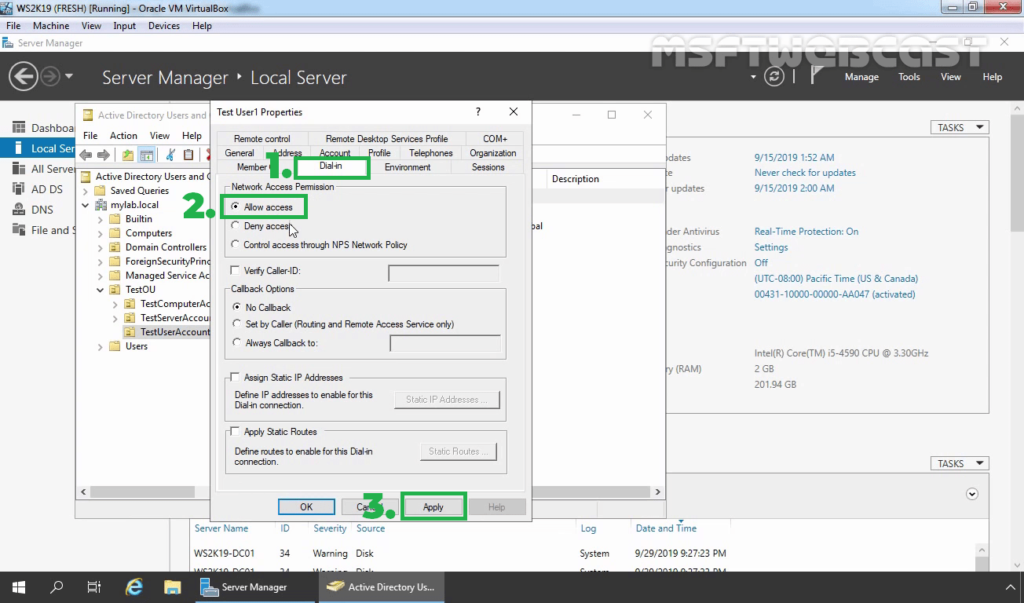This screenshot has width=1024, height=603.
Task: Click the back arrow in AD Users toolbar
Action: point(86,155)
